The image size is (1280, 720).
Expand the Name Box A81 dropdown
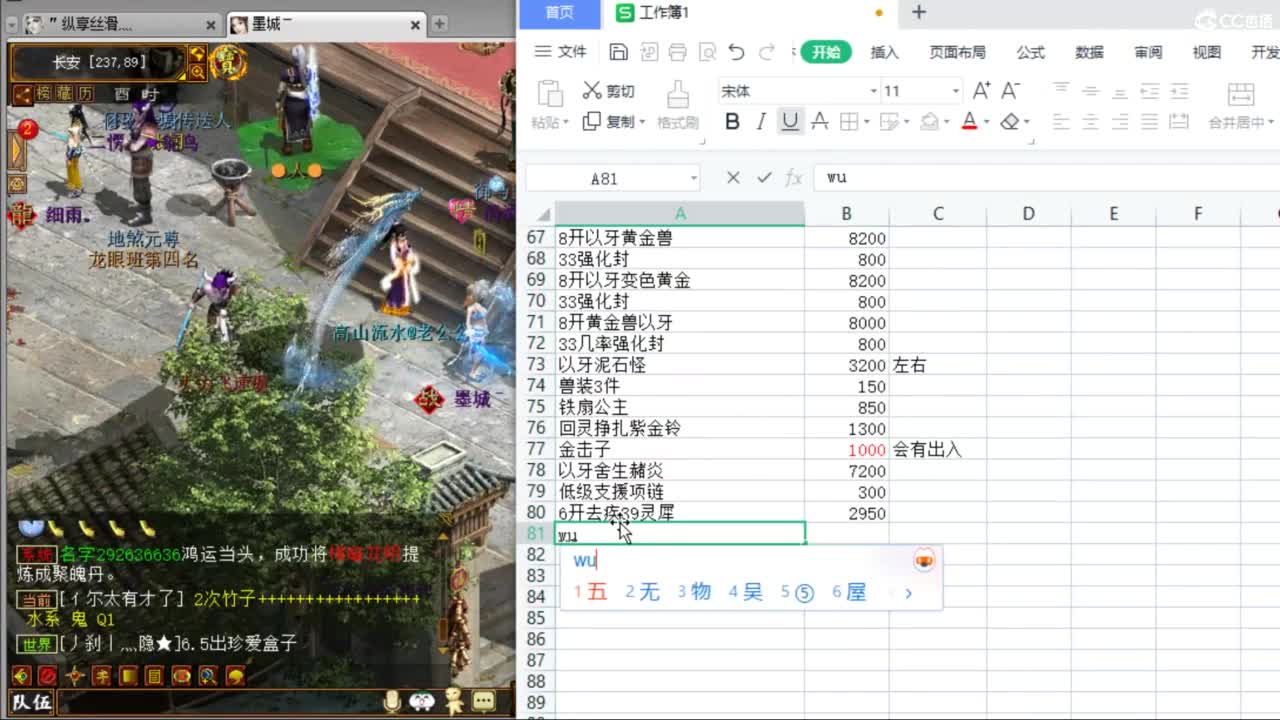(693, 178)
